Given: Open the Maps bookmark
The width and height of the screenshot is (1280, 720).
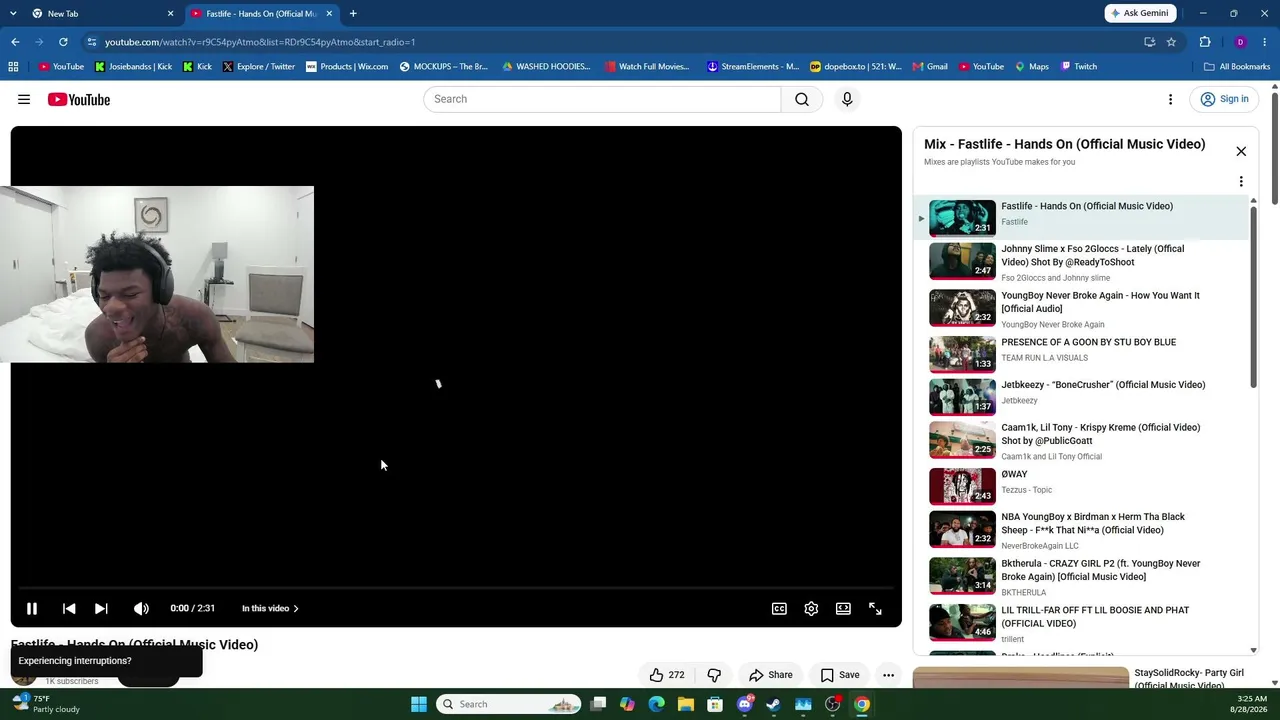Looking at the screenshot, I should 1032,67.
